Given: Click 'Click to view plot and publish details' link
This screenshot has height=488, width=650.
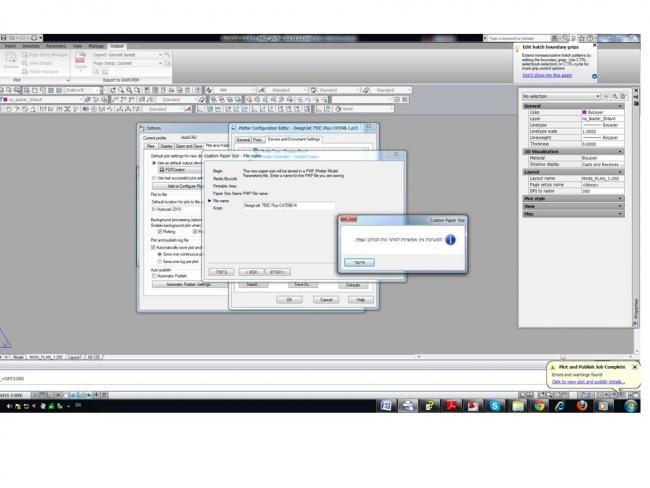Looking at the screenshot, I should coord(588,382).
